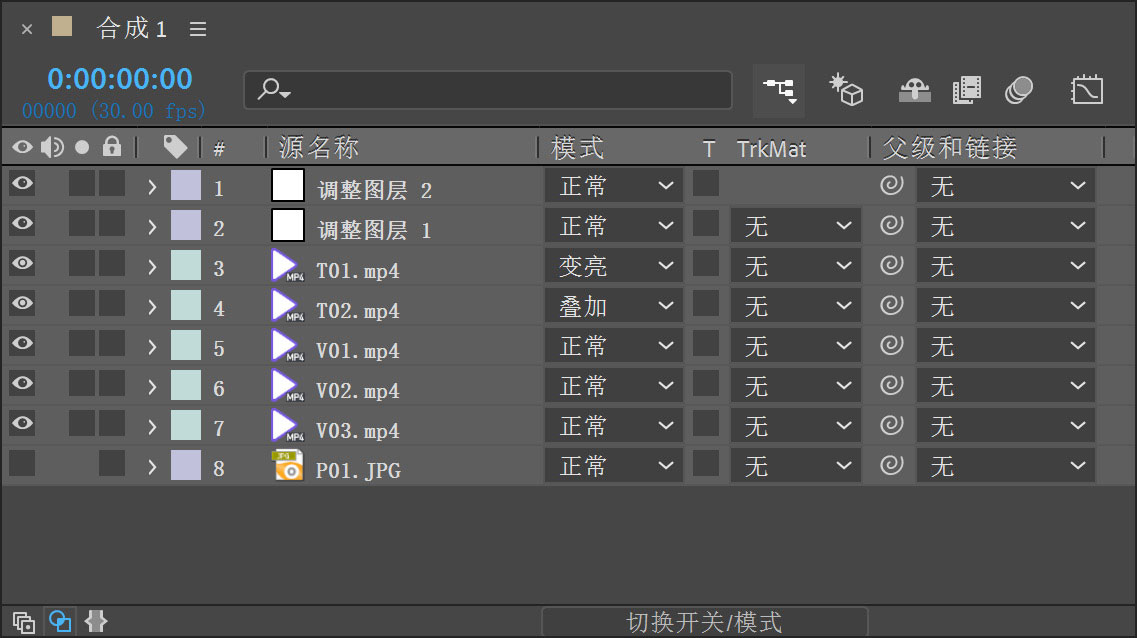1137x638 pixels.
Task: Click the 源名称 column header
Action: click(x=319, y=147)
